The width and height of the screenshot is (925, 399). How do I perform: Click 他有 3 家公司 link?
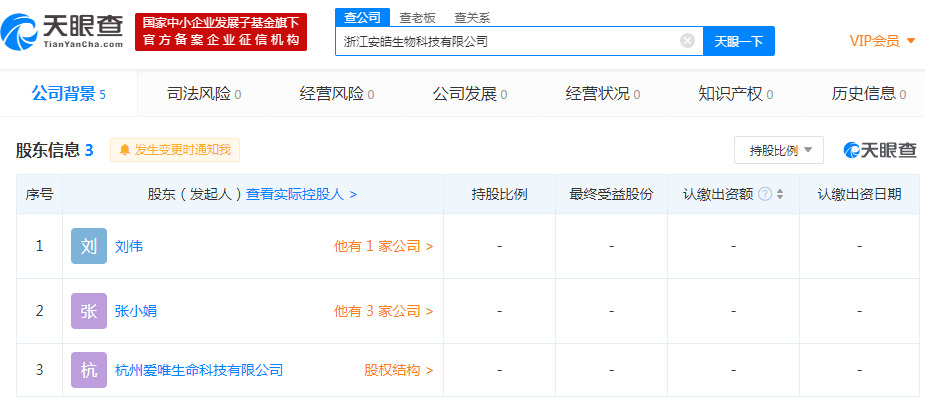click(383, 311)
